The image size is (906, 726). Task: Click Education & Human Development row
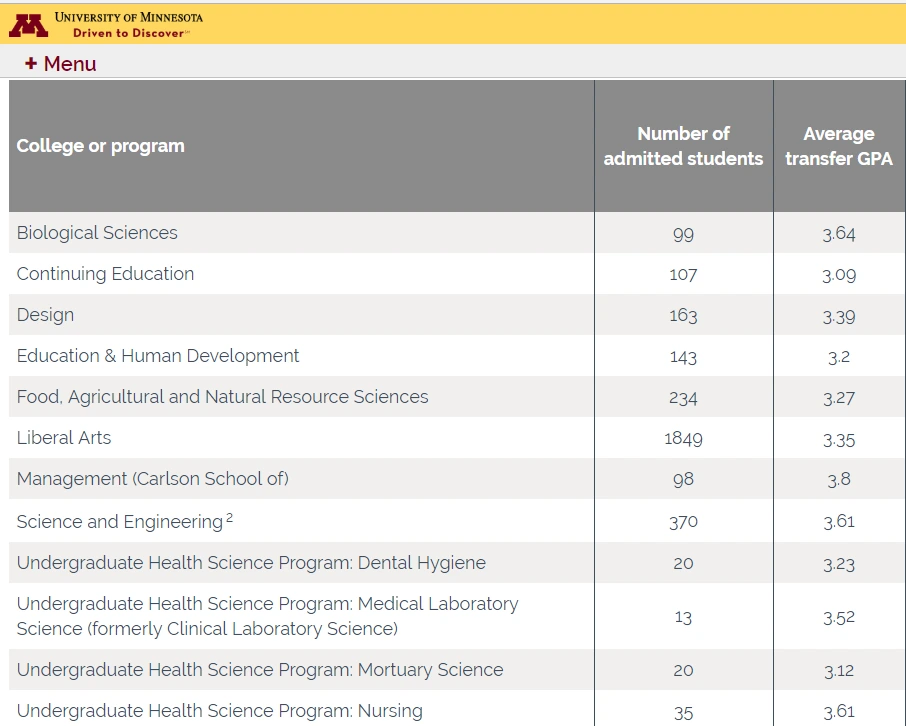tap(158, 356)
